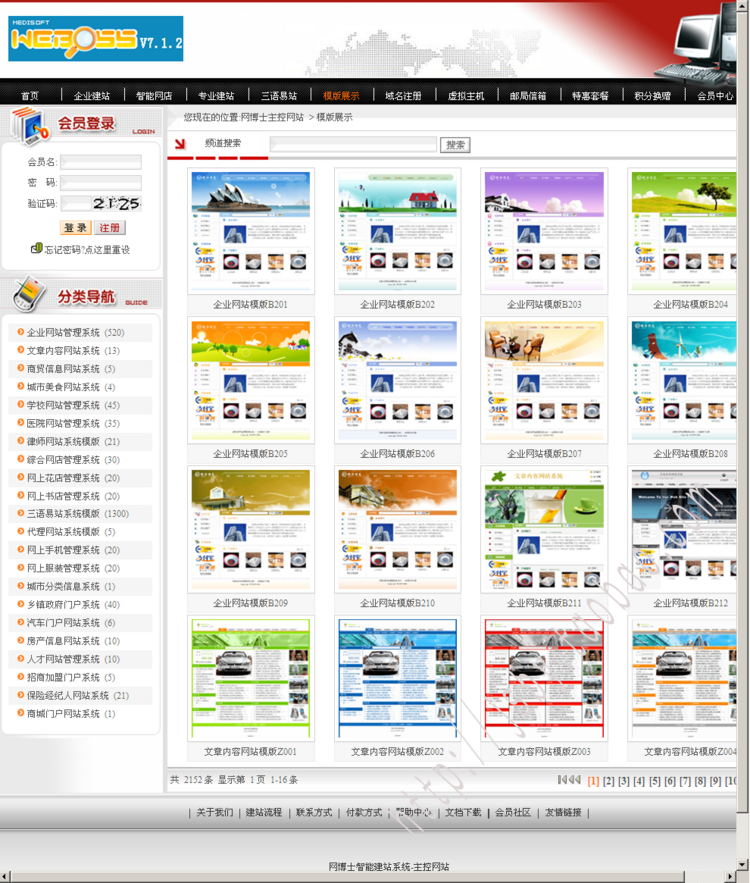Go to pagination page [9]
750x883 pixels.
pos(715,781)
